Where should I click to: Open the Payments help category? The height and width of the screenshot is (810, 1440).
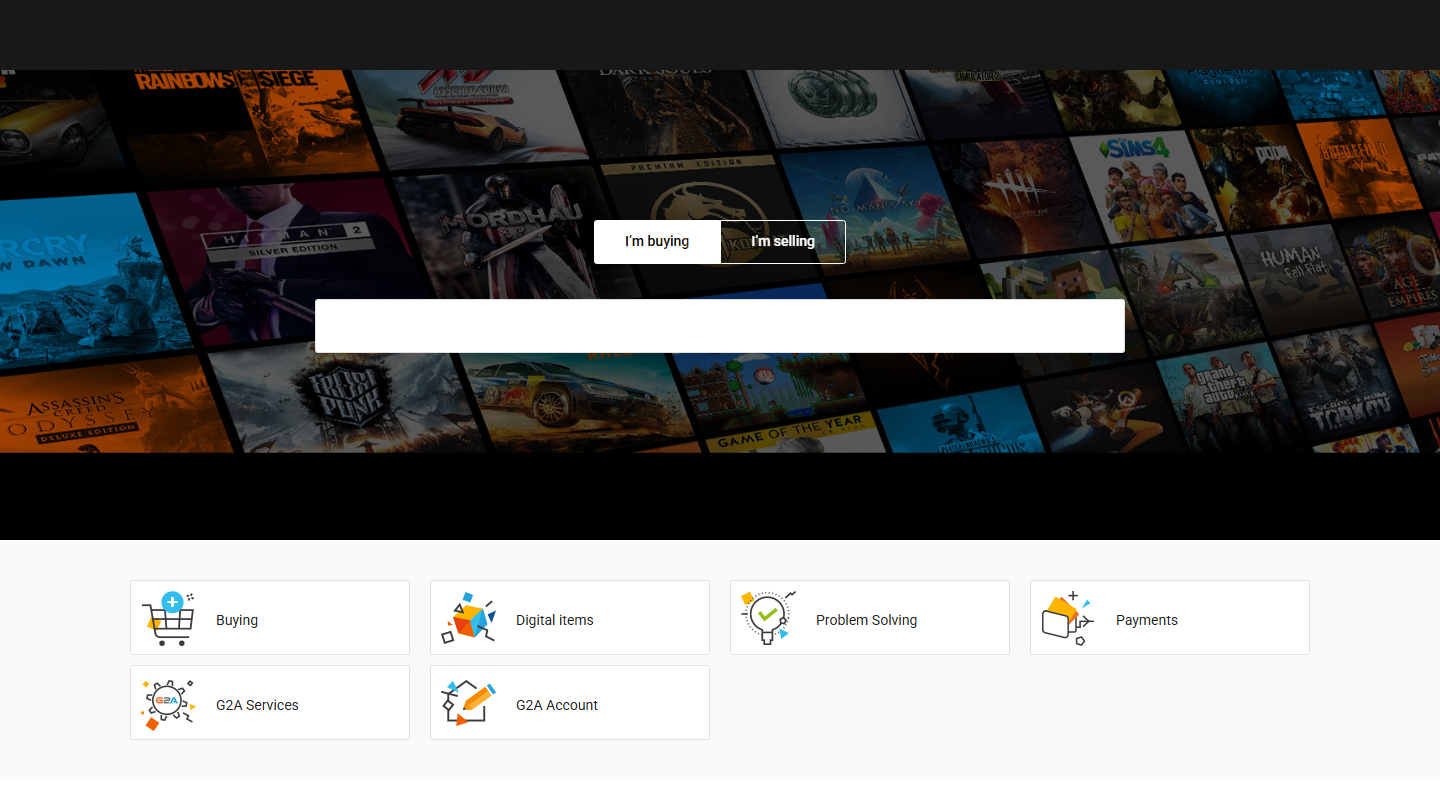[x=1170, y=618]
